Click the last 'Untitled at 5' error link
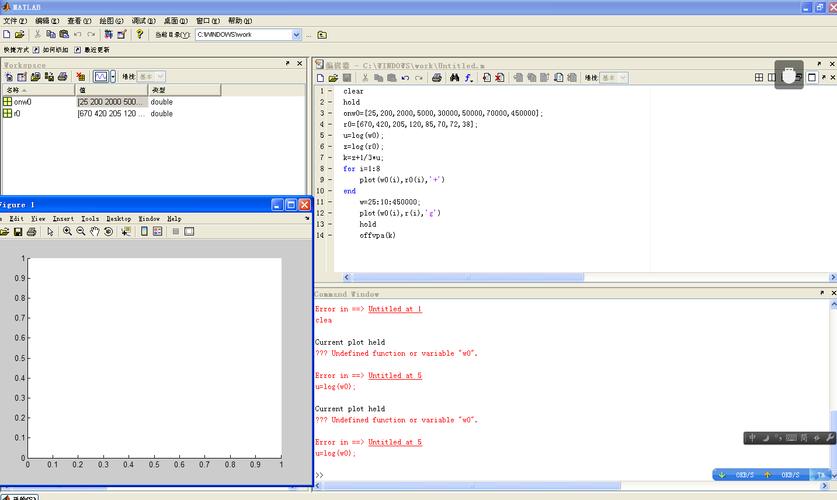This screenshot has height=500, width=837. [x=395, y=442]
